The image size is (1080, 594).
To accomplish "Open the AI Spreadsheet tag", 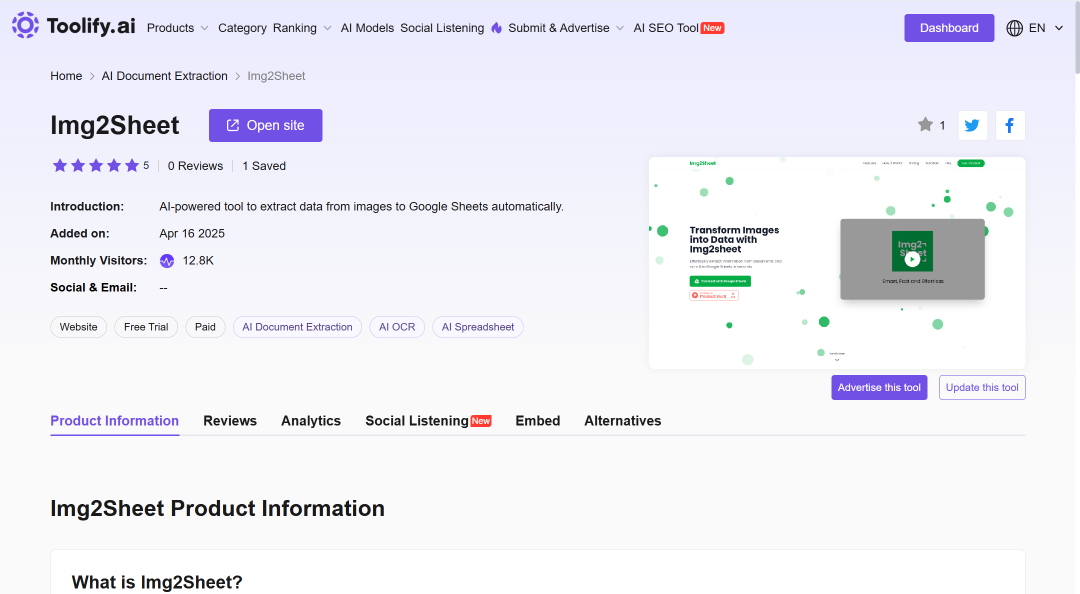I will point(478,327).
